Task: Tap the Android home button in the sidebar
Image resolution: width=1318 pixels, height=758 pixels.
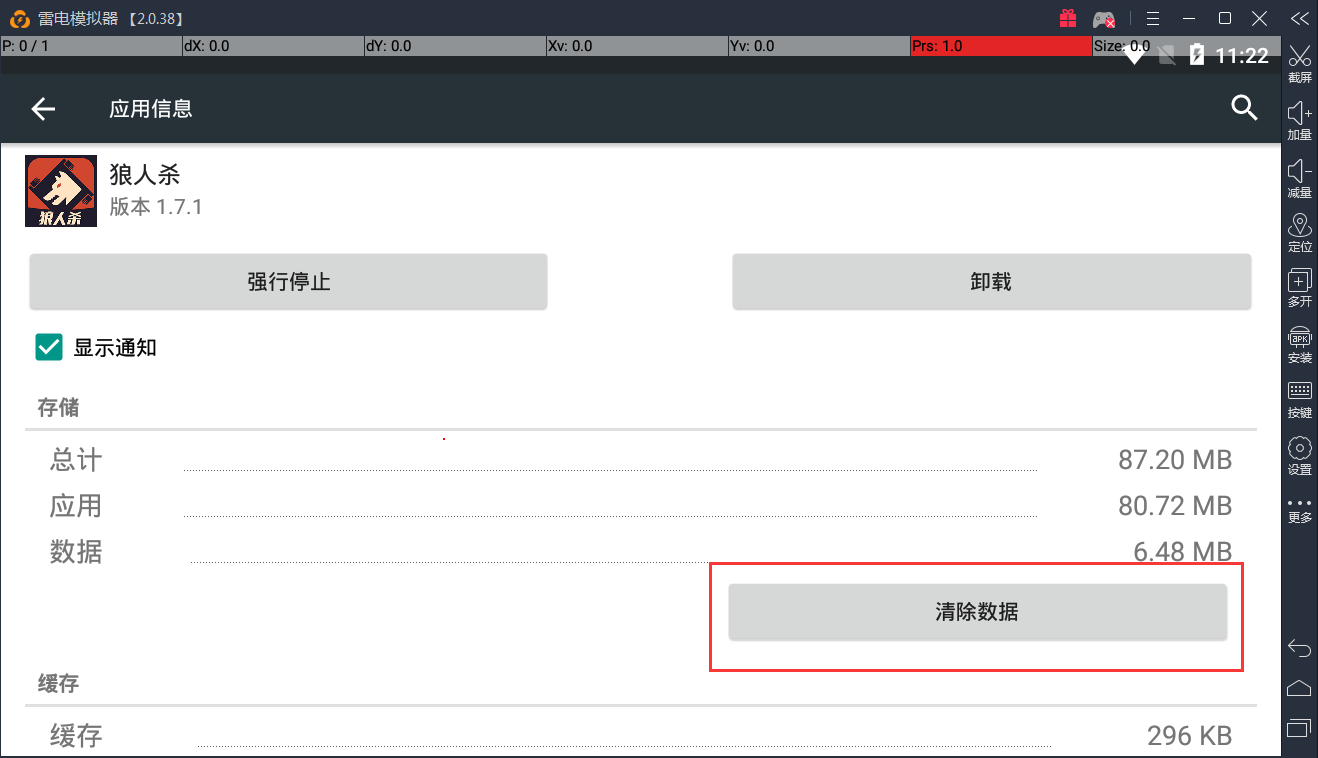Action: 1299,688
